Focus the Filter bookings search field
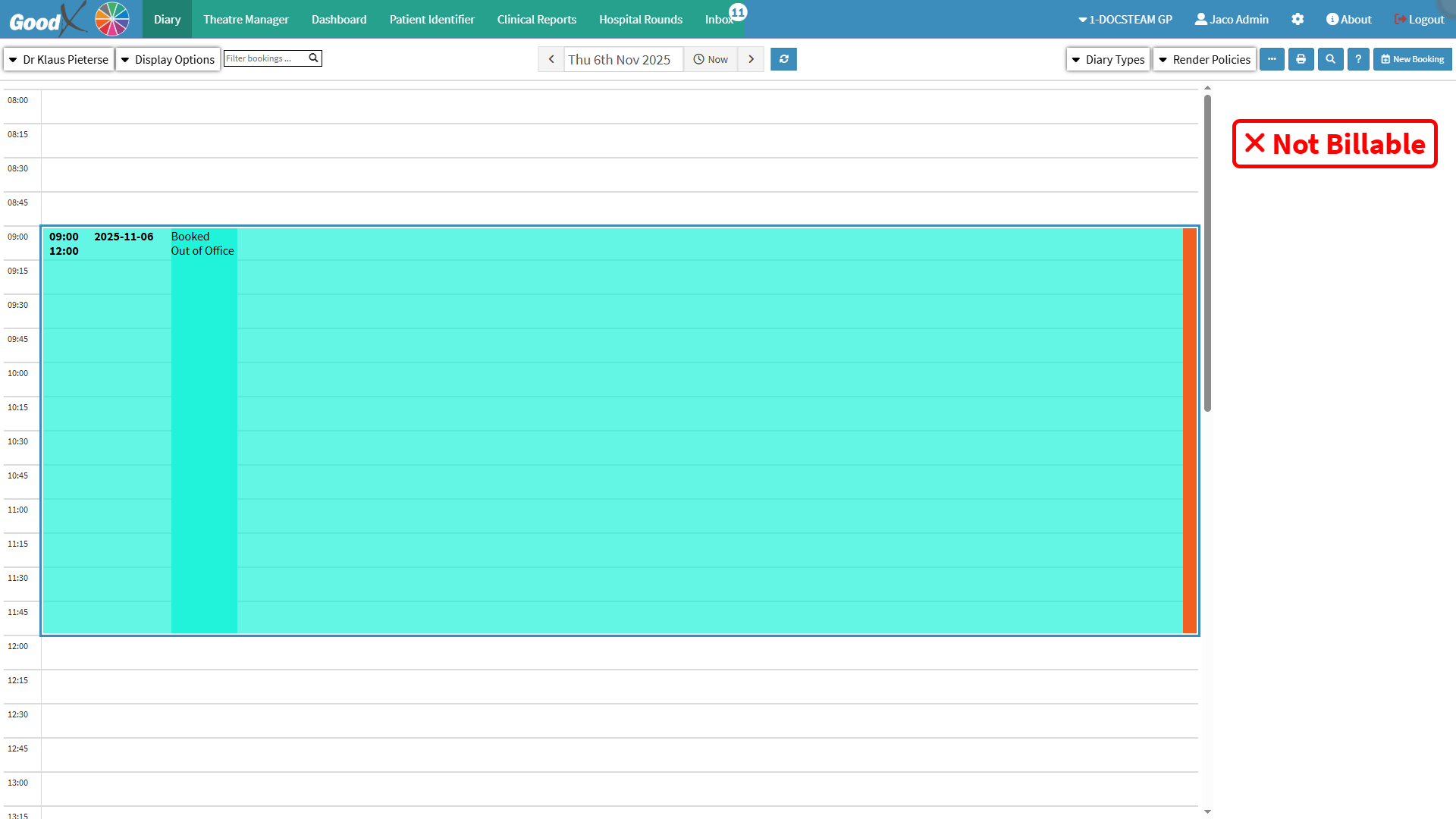This screenshot has width=1456, height=819. [265, 58]
